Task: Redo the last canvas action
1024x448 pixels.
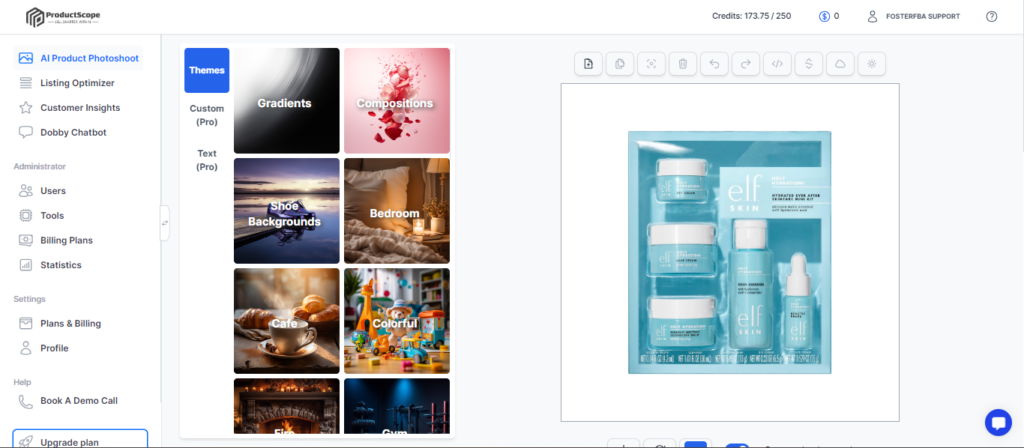Action: click(745, 63)
